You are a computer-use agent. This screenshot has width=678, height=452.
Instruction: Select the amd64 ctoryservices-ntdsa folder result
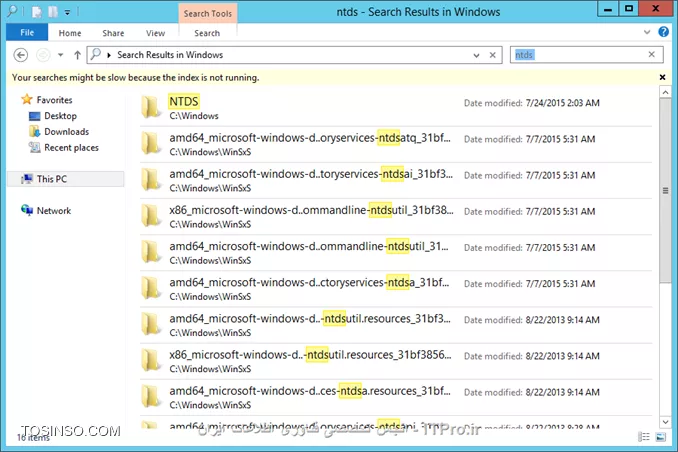(396, 289)
